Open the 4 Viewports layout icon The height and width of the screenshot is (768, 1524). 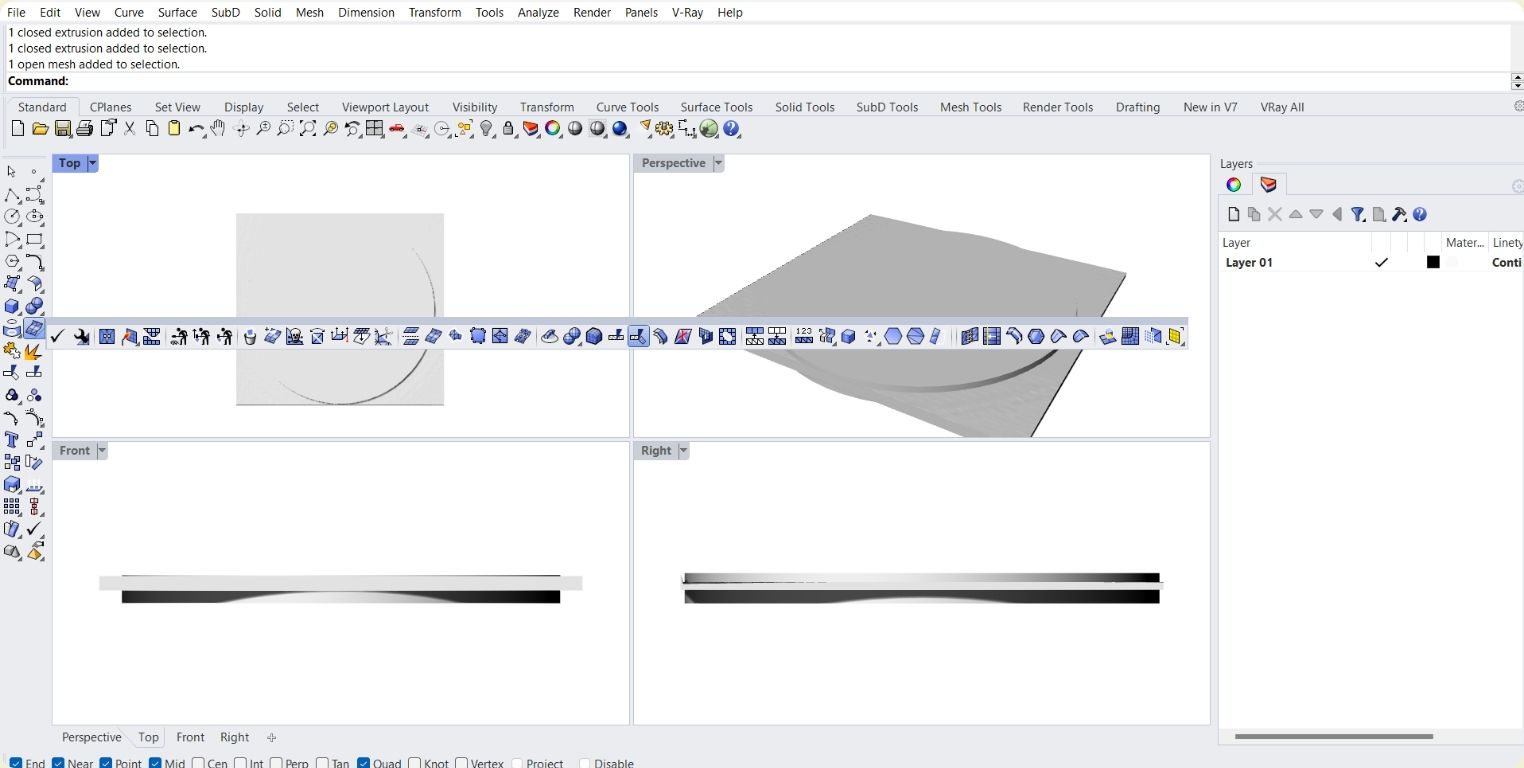374,129
